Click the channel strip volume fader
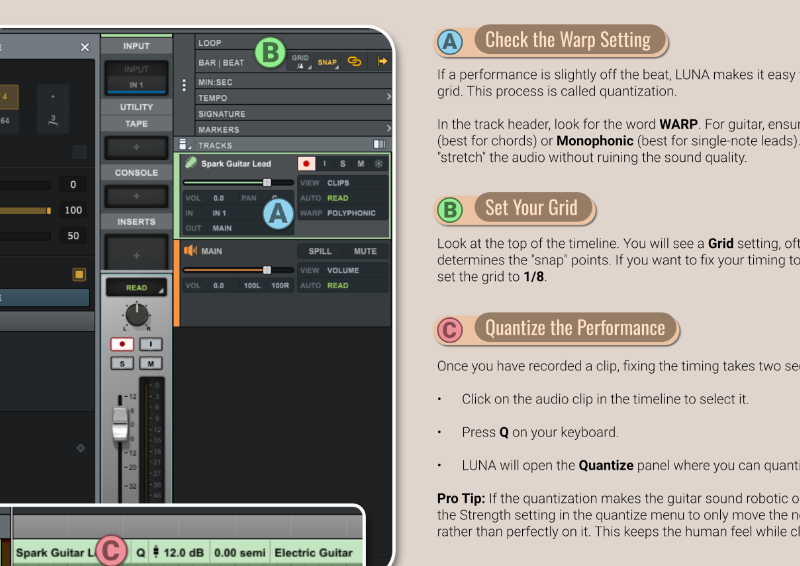The width and height of the screenshot is (800, 566). point(120,424)
